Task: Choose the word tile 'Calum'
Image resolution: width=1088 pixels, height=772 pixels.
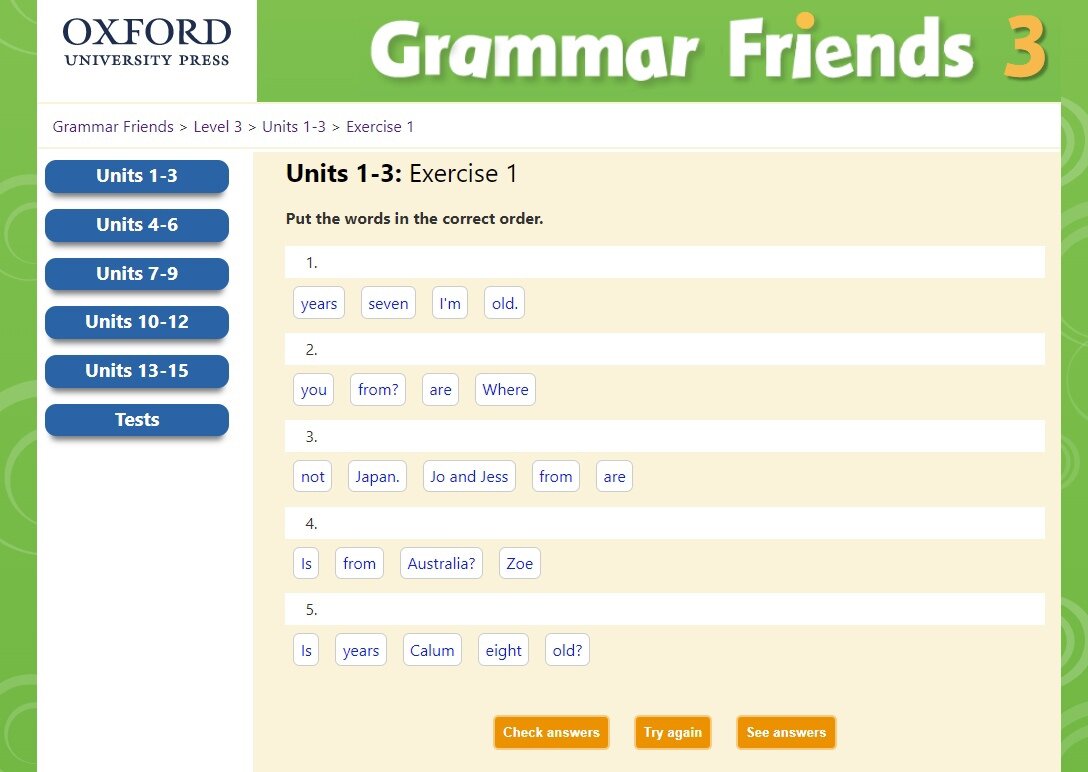Action: [x=432, y=650]
